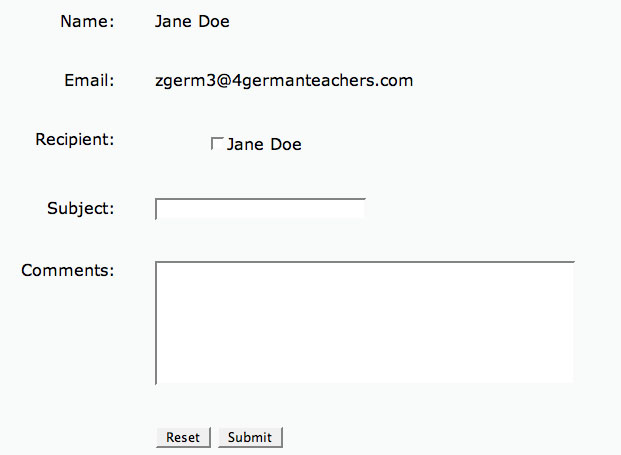Click the word Doe in Name row
Screen dimensions: 621x455
[x=214, y=21]
